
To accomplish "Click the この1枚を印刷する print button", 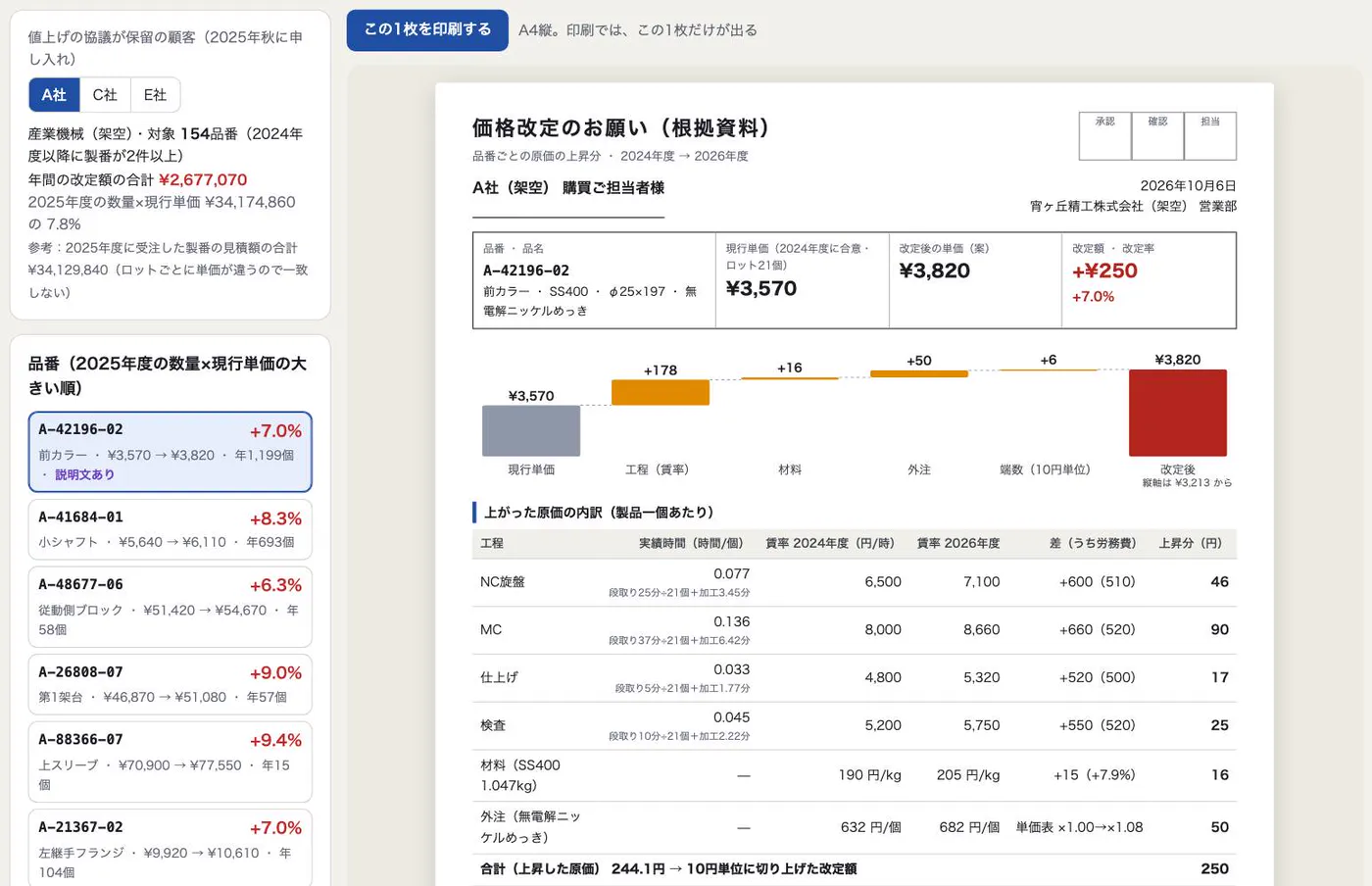I will [x=427, y=29].
